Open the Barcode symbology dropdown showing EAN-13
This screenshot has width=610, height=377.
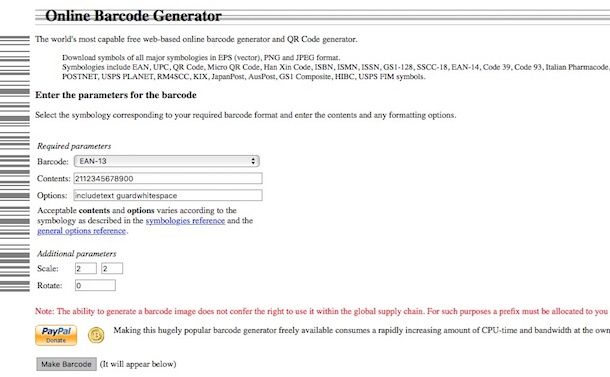pyautogui.click(x=167, y=161)
